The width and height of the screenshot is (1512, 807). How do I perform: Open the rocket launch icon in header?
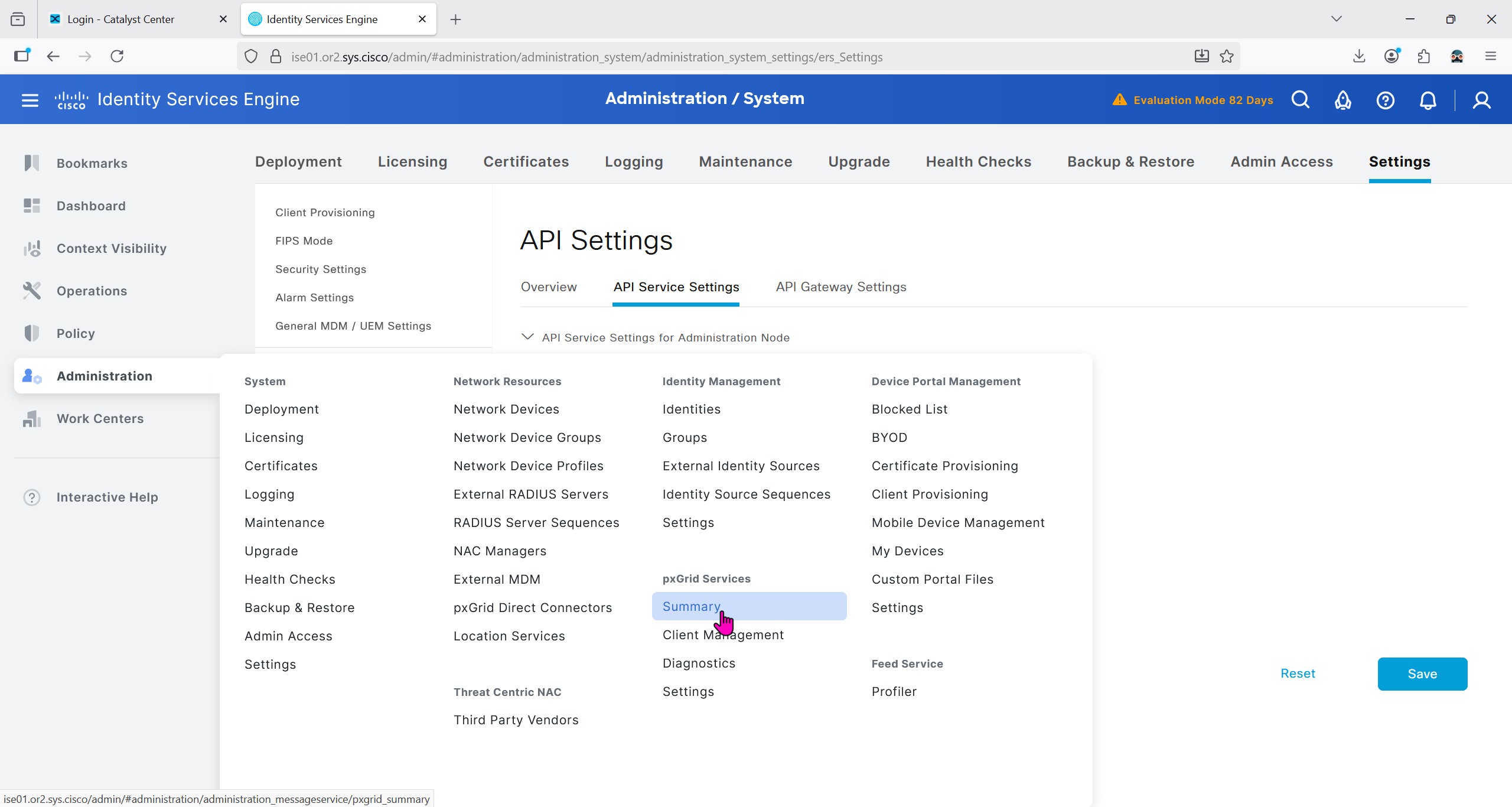(1342, 100)
